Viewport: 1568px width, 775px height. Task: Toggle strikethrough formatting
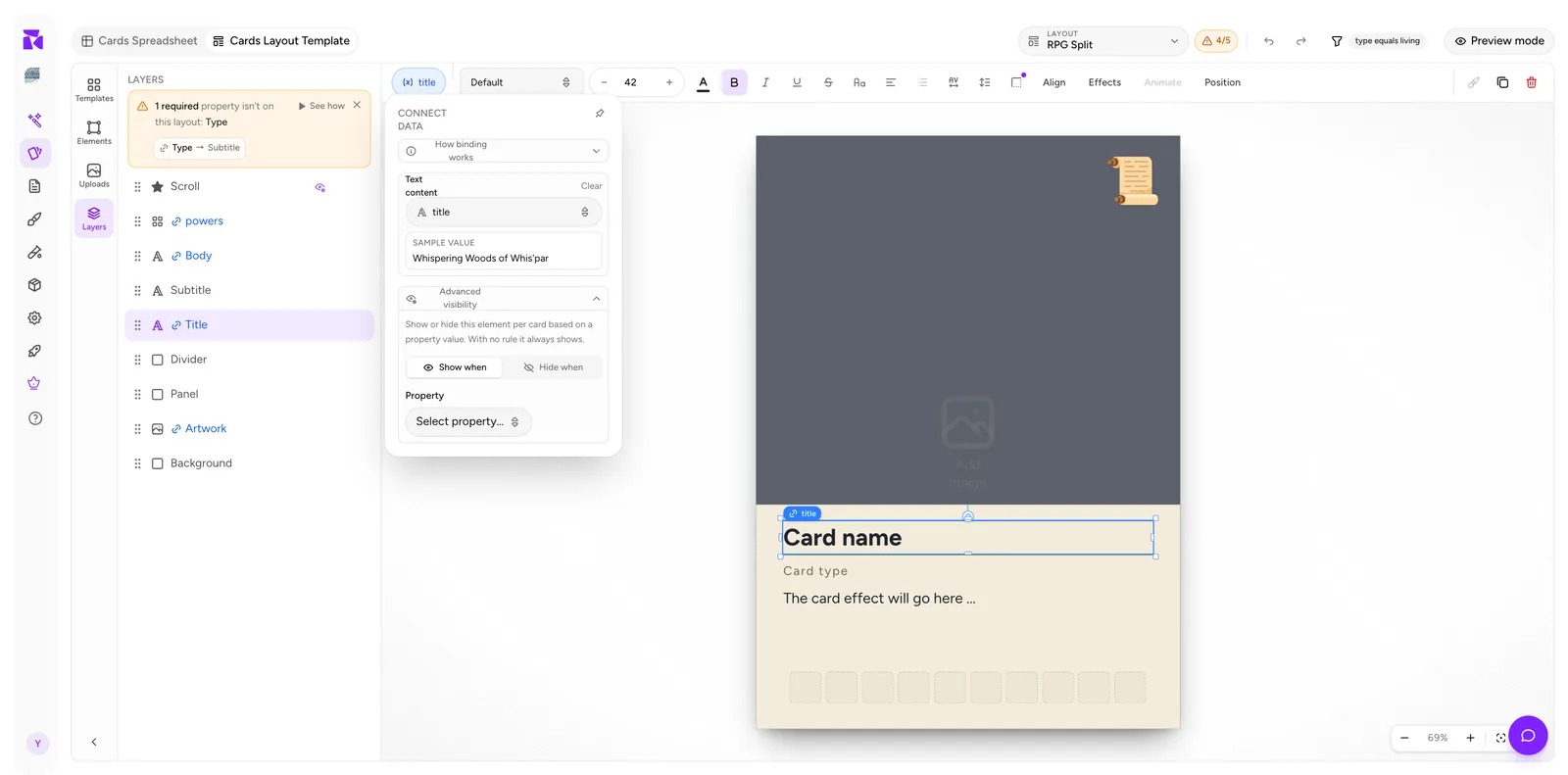coord(828,82)
